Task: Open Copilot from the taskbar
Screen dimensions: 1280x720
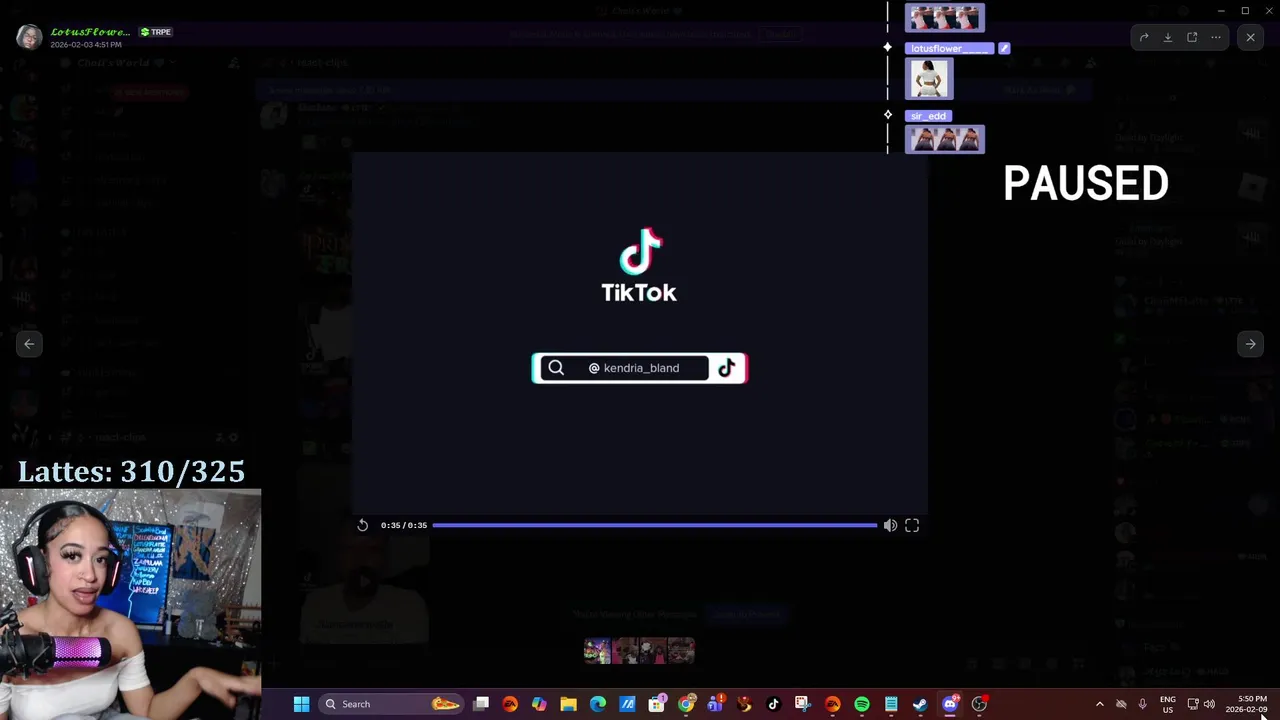Action: 539,704
